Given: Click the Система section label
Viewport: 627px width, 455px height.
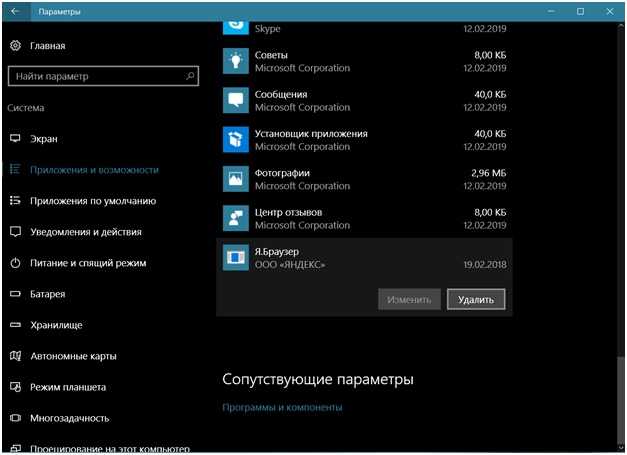Looking at the screenshot, I should coord(26,108).
